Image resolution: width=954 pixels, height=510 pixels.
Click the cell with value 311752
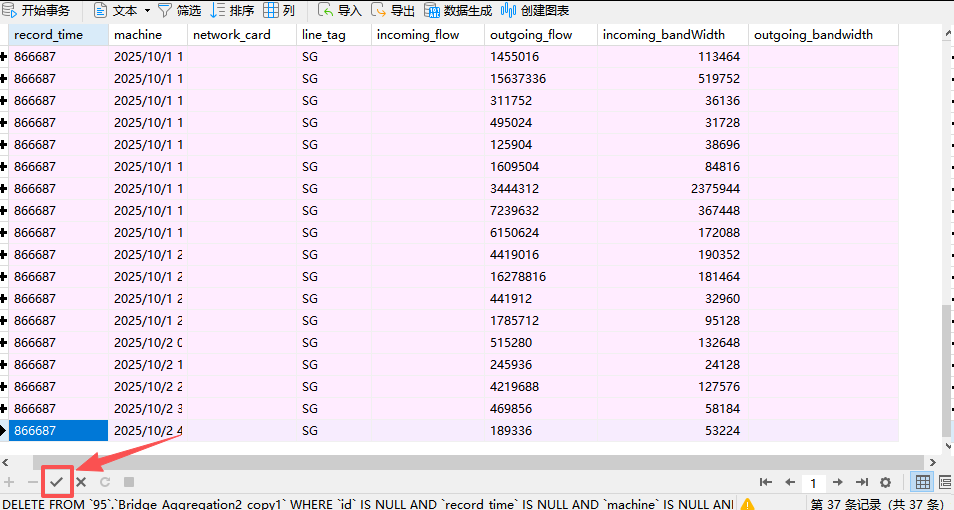[x=541, y=100]
